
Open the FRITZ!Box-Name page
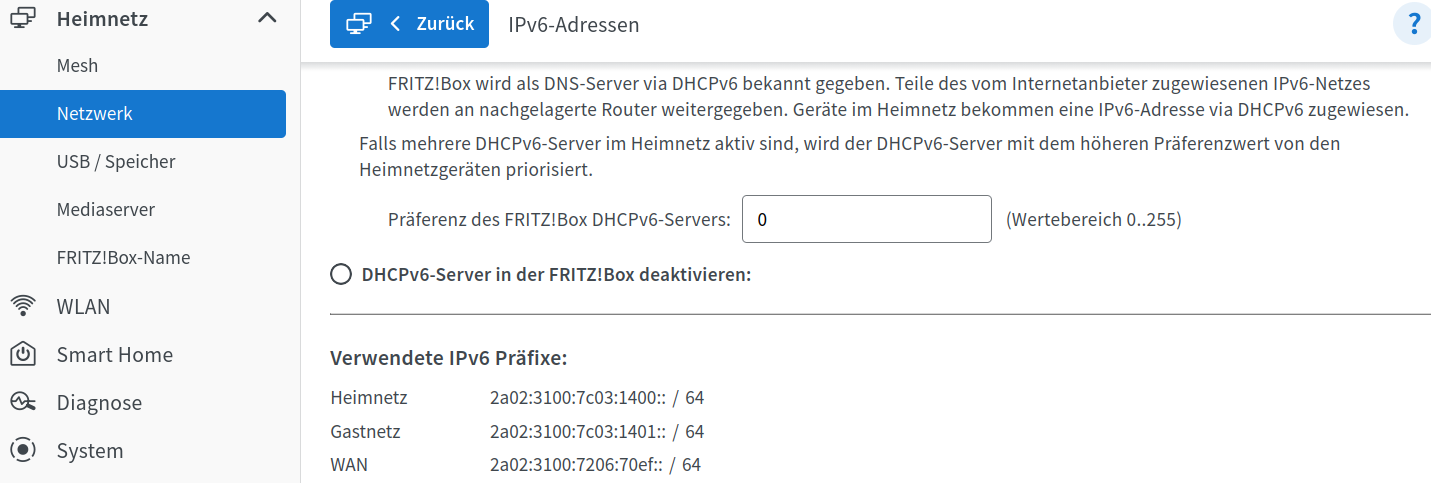click(x=123, y=258)
